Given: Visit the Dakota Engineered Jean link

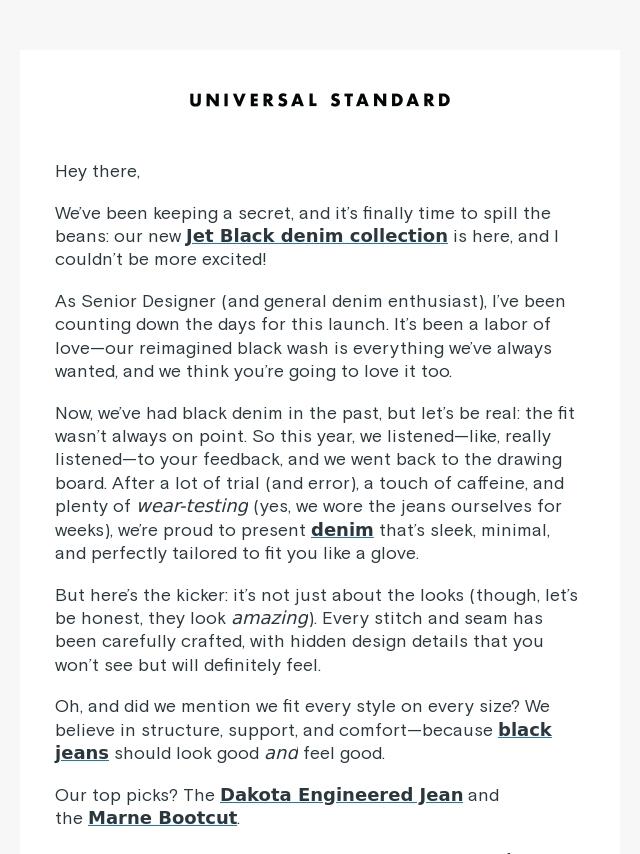Looking at the screenshot, I should pos(342,795).
